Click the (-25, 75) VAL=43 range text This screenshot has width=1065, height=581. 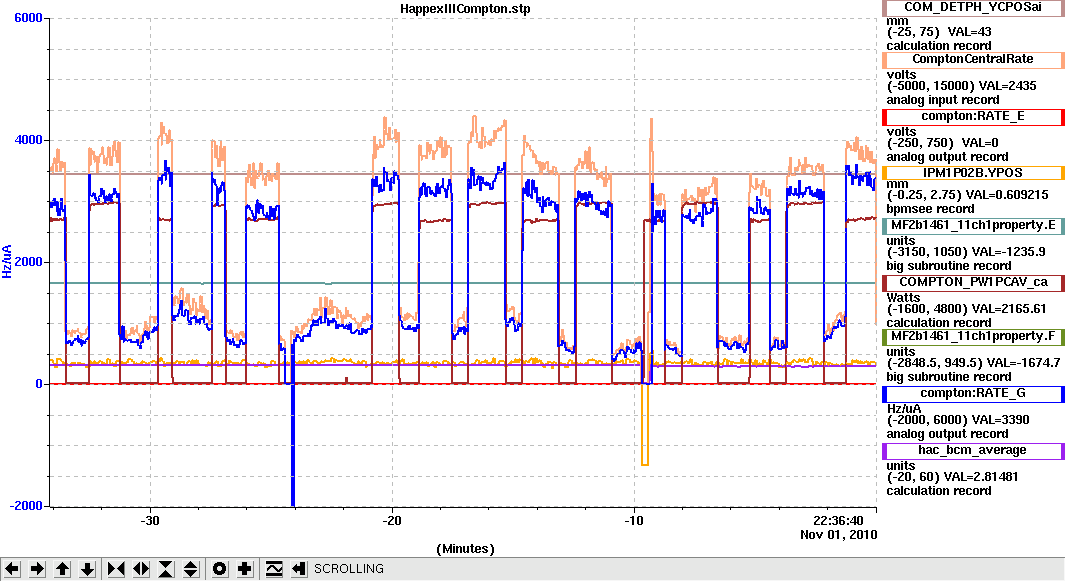939,32
